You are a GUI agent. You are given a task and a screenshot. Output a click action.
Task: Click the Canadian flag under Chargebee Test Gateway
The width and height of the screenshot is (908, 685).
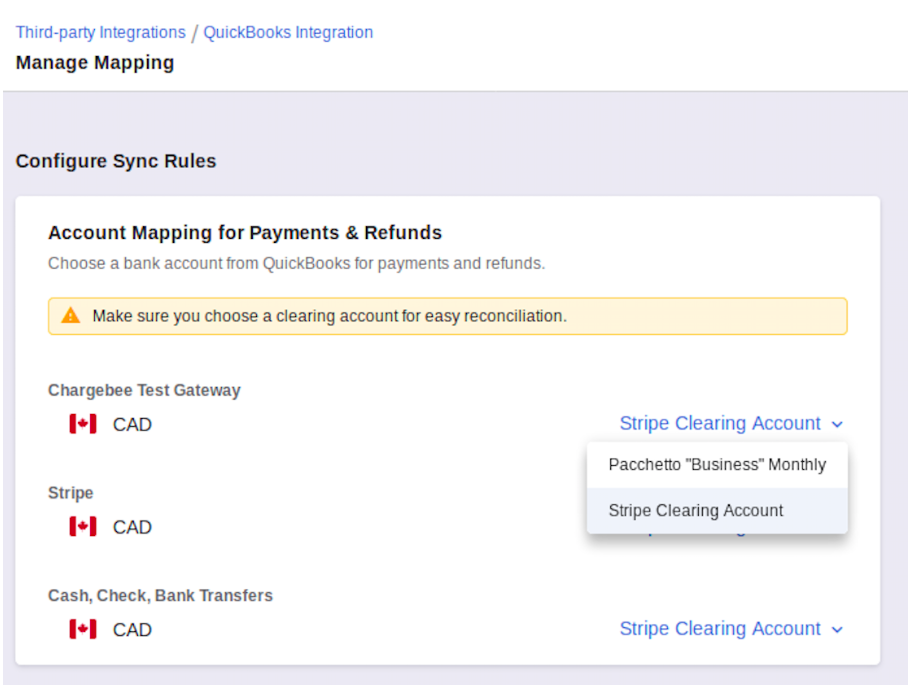(83, 424)
